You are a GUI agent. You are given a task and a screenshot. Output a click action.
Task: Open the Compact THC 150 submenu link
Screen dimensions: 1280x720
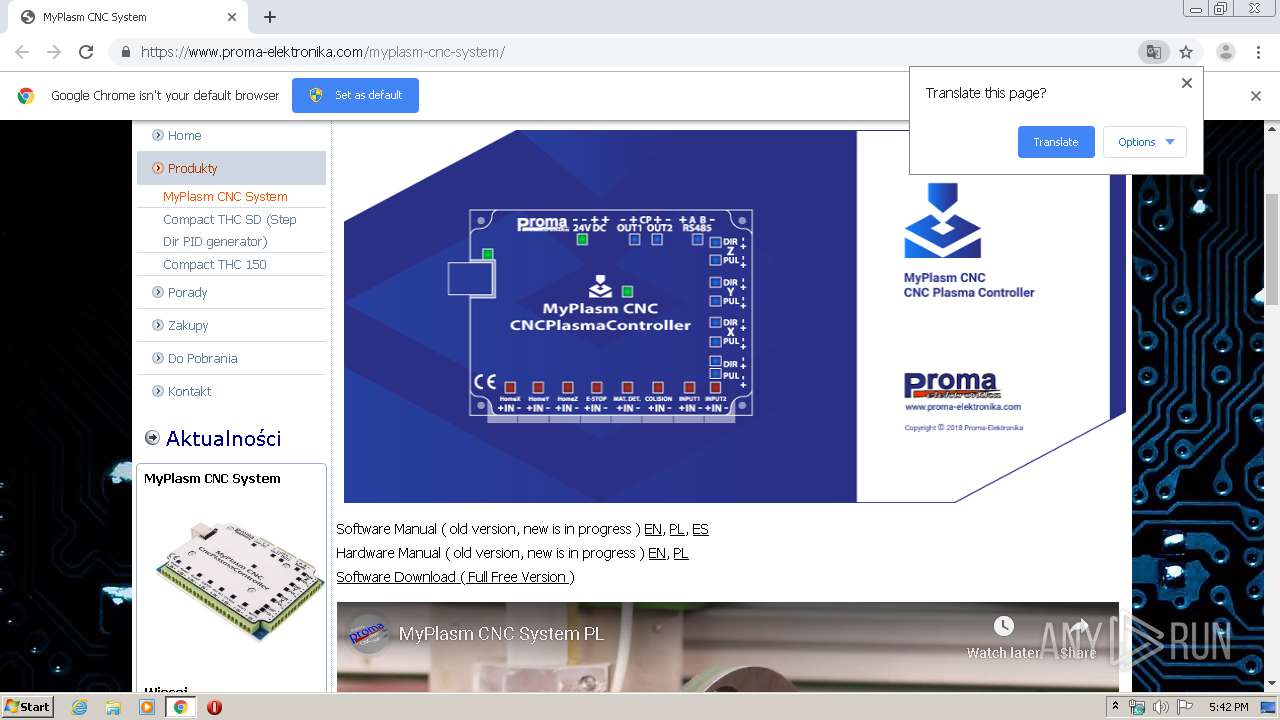coord(215,264)
